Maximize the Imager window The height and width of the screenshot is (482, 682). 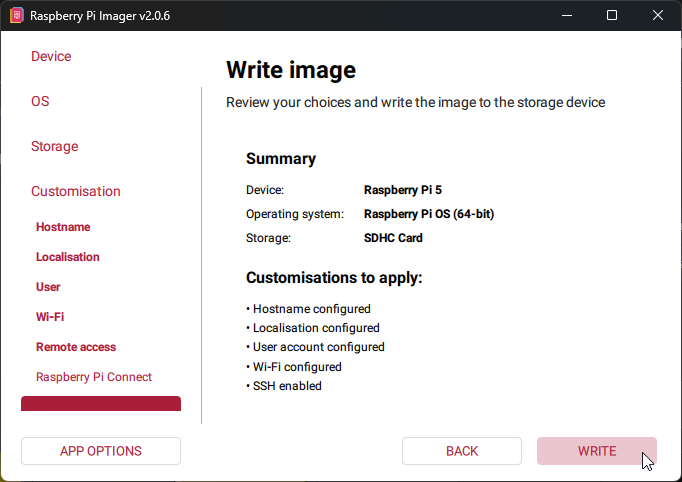(612, 16)
